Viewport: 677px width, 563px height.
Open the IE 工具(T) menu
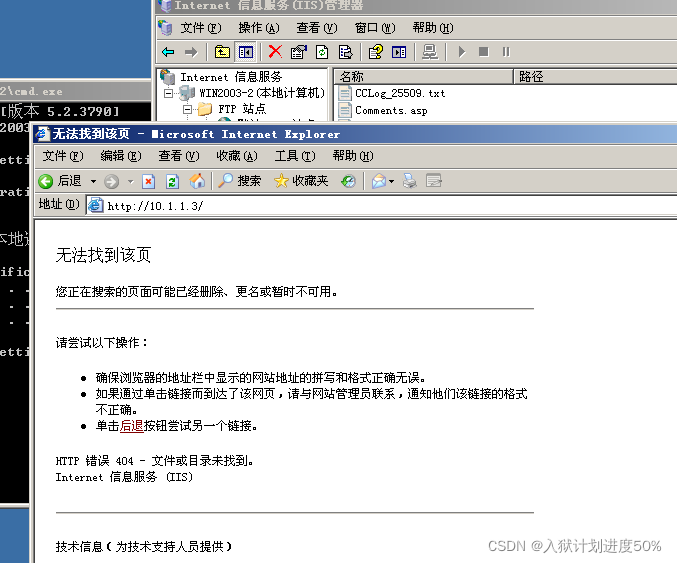(295, 156)
